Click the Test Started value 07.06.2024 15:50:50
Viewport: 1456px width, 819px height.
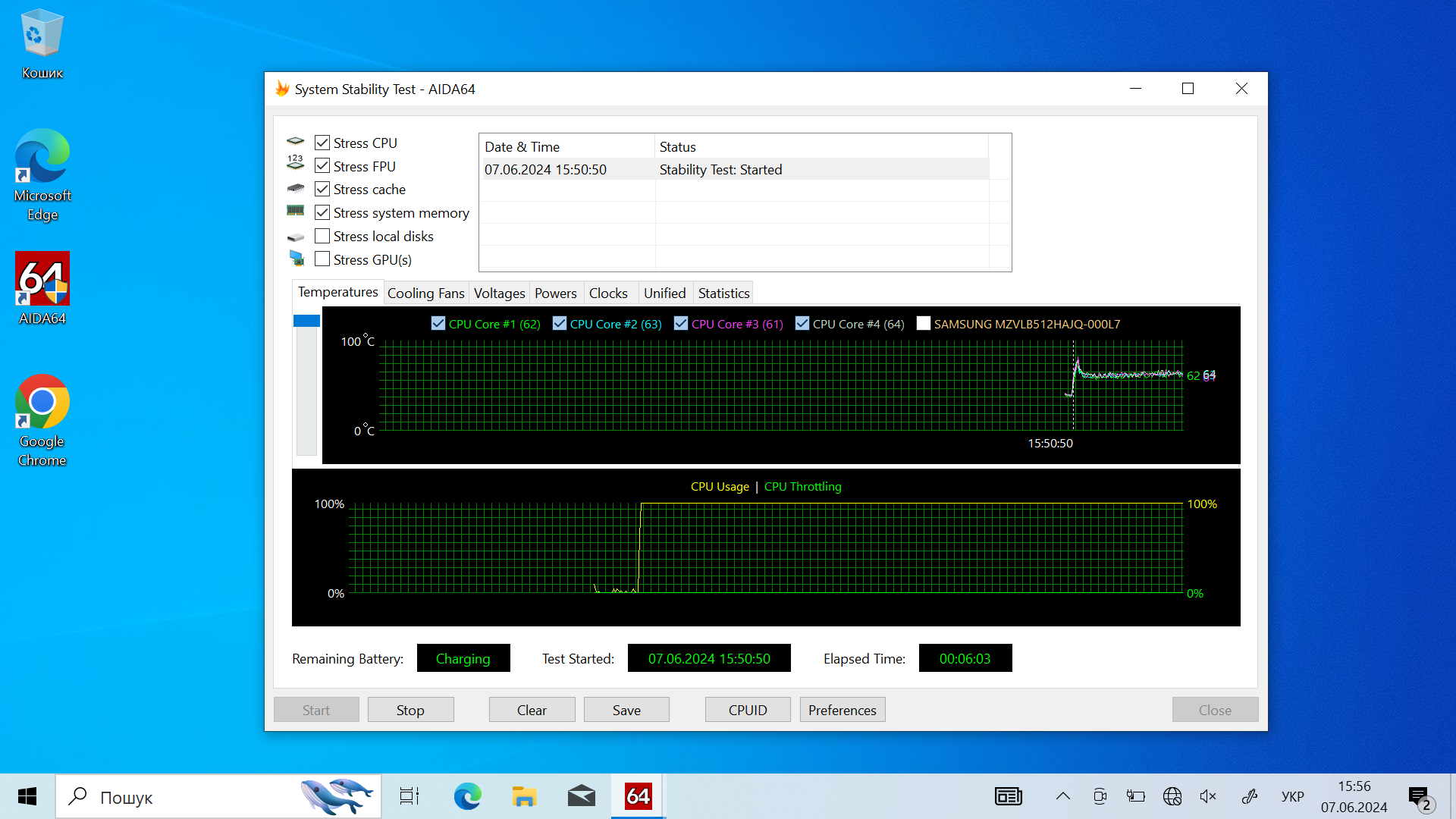click(x=709, y=658)
